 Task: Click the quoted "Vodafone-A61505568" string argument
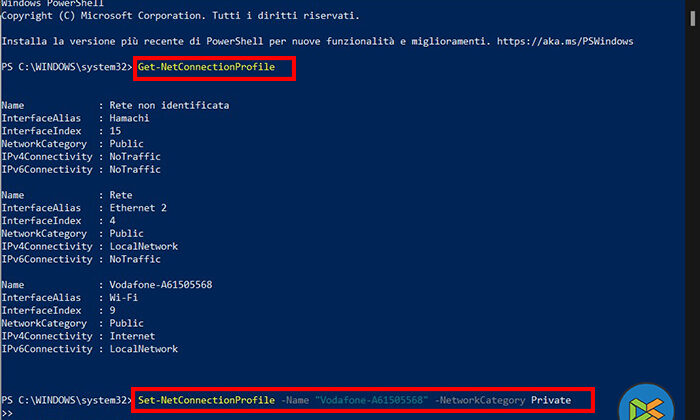pyautogui.click(x=371, y=400)
